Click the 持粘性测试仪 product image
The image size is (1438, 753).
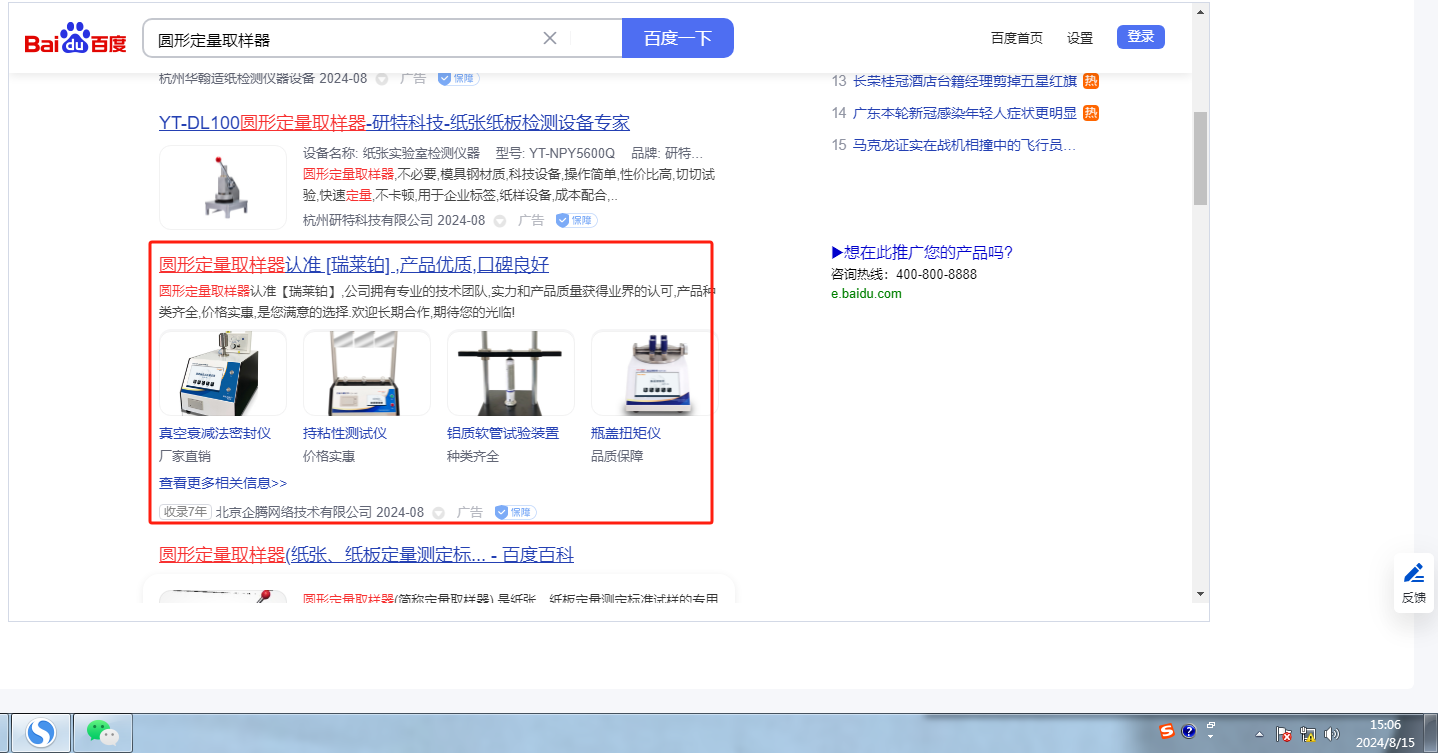pos(367,373)
